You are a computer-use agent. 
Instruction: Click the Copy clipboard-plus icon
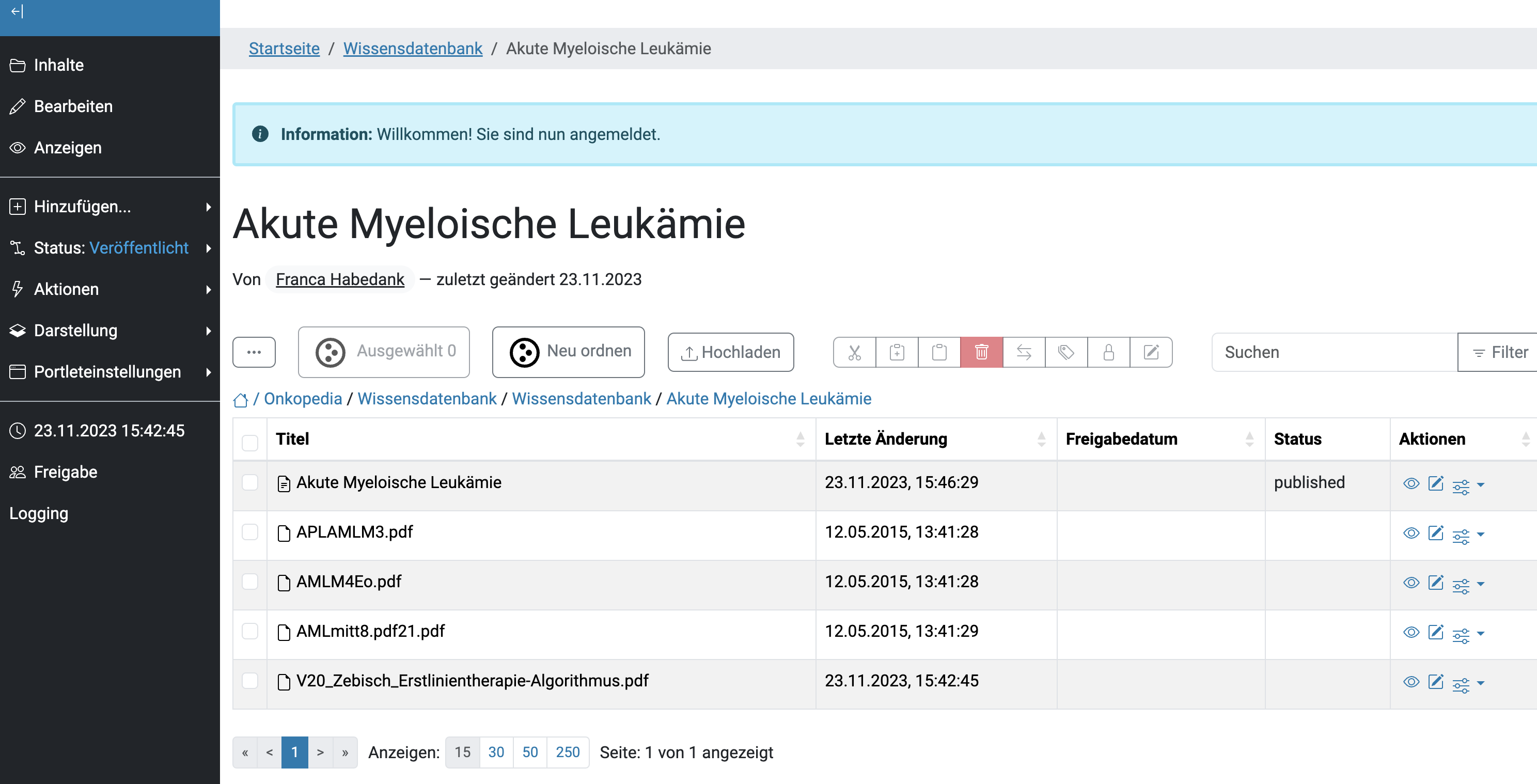click(x=897, y=352)
